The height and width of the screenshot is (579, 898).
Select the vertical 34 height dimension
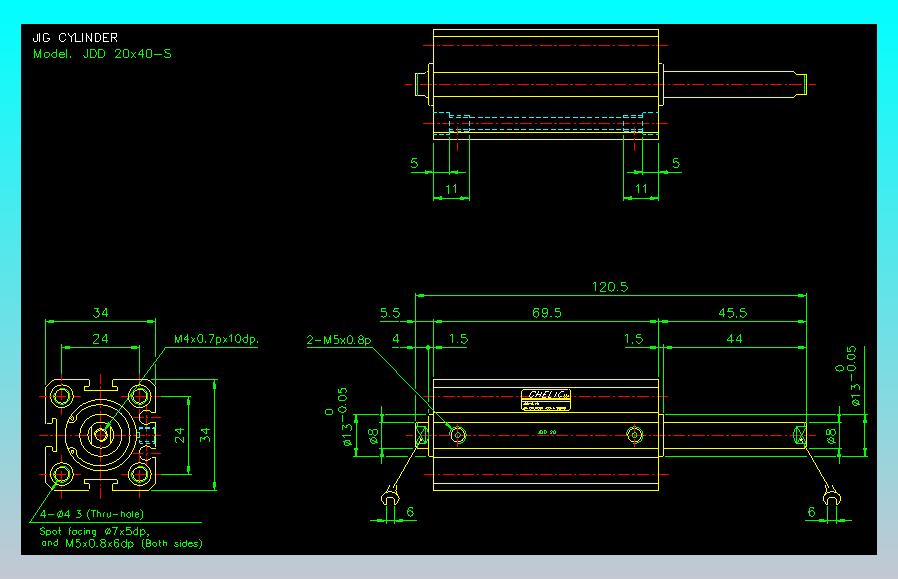pos(205,435)
